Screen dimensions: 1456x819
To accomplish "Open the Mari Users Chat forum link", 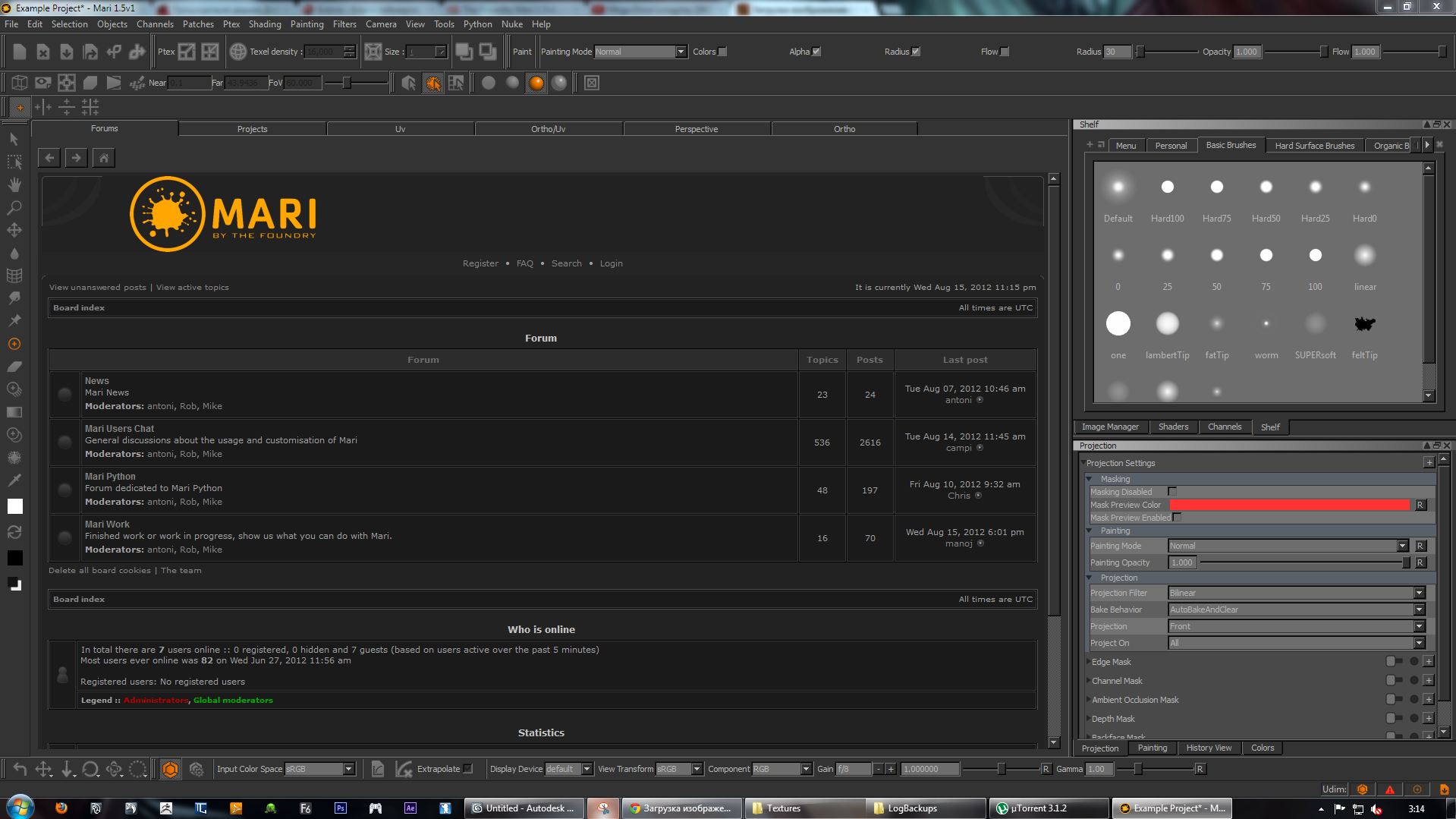I will 119,429.
